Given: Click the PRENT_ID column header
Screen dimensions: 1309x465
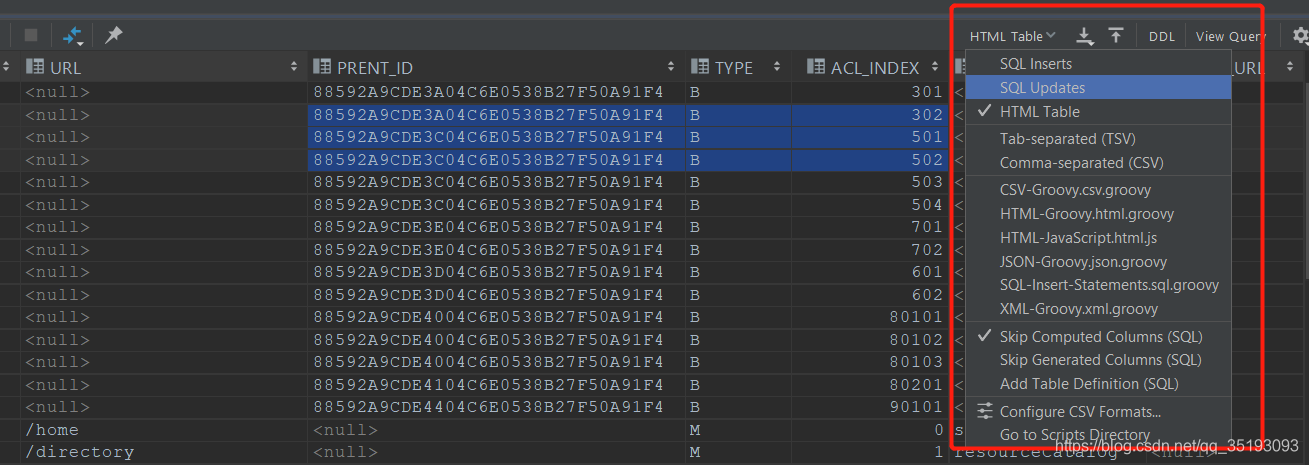Looking at the screenshot, I should point(495,67).
